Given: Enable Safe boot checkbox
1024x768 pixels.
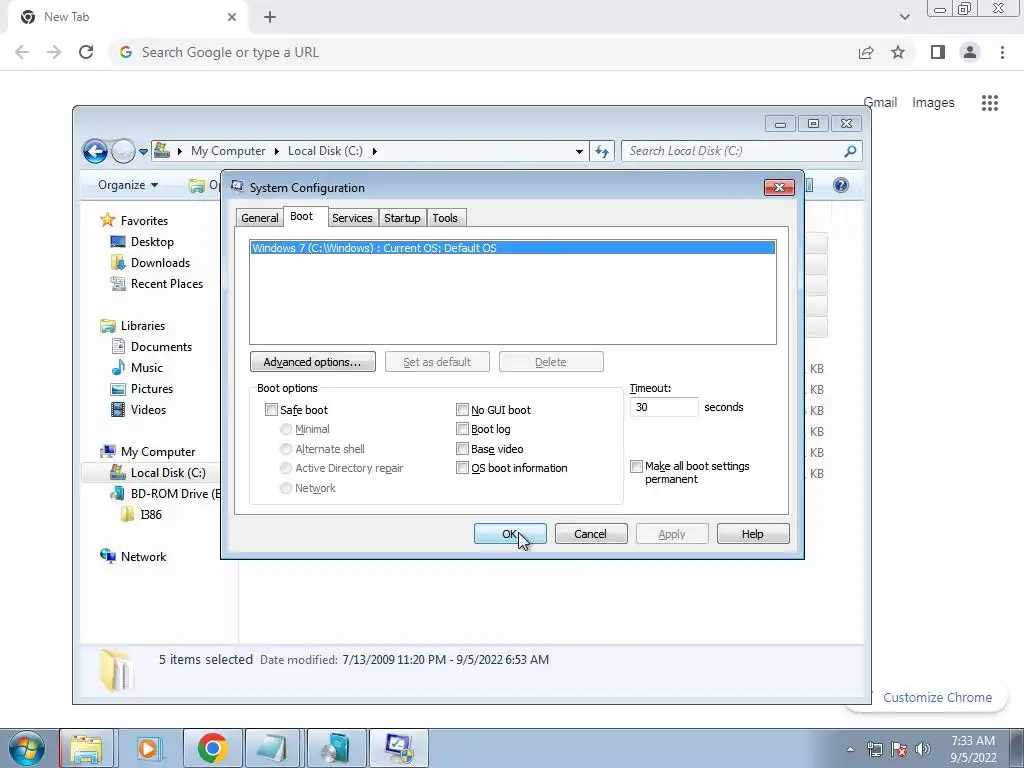Looking at the screenshot, I should point(271,409).
